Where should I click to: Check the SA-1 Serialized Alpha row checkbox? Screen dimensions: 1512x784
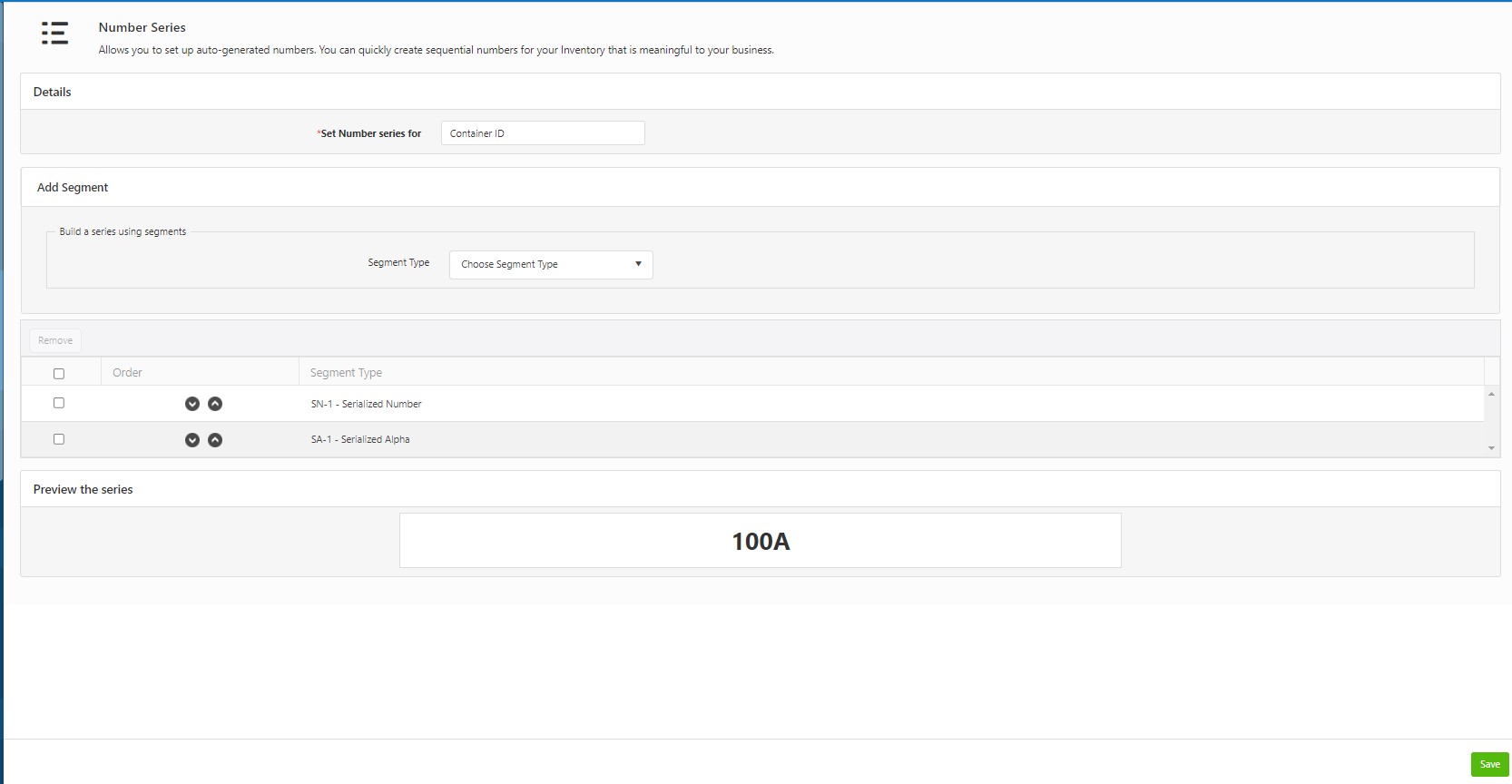59,439
